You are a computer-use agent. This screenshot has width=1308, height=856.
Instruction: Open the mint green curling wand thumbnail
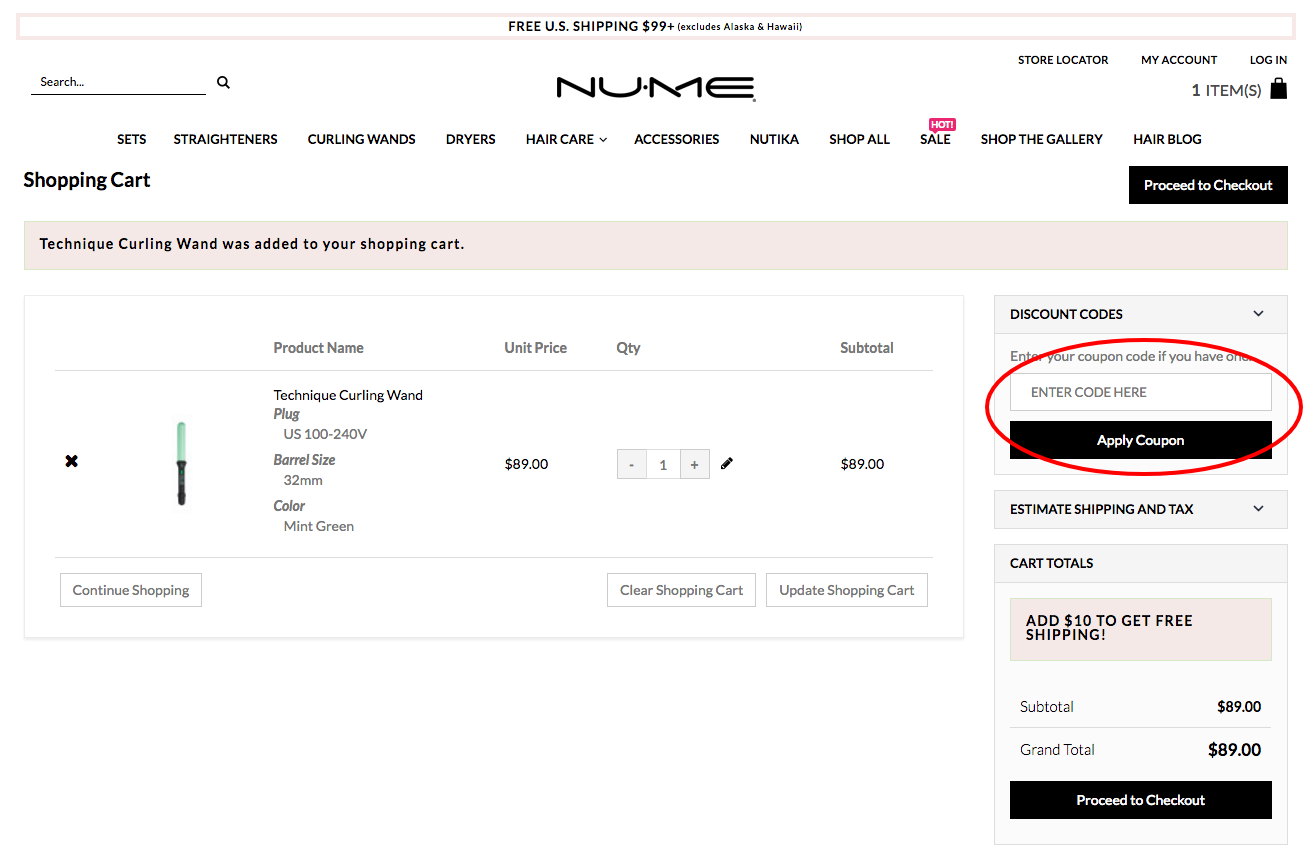(x=181, y=463)
